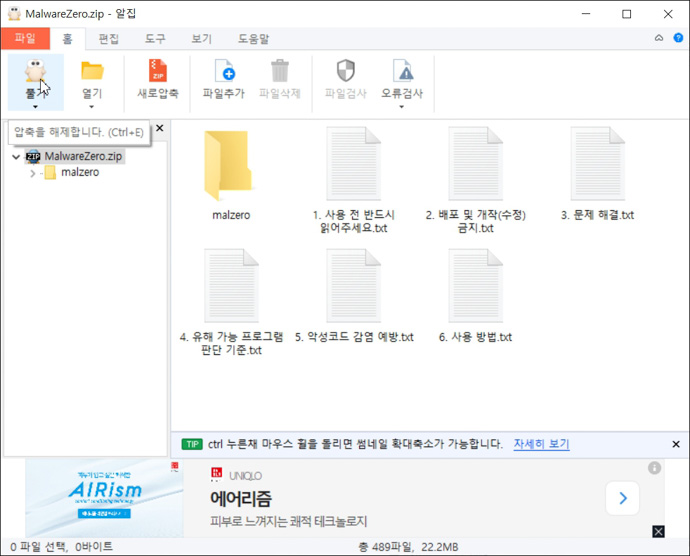Screen dimensions: 690x556
Task: Click the AIRism ad banner image
Action: pyautogui.click(x=104, y=498)
